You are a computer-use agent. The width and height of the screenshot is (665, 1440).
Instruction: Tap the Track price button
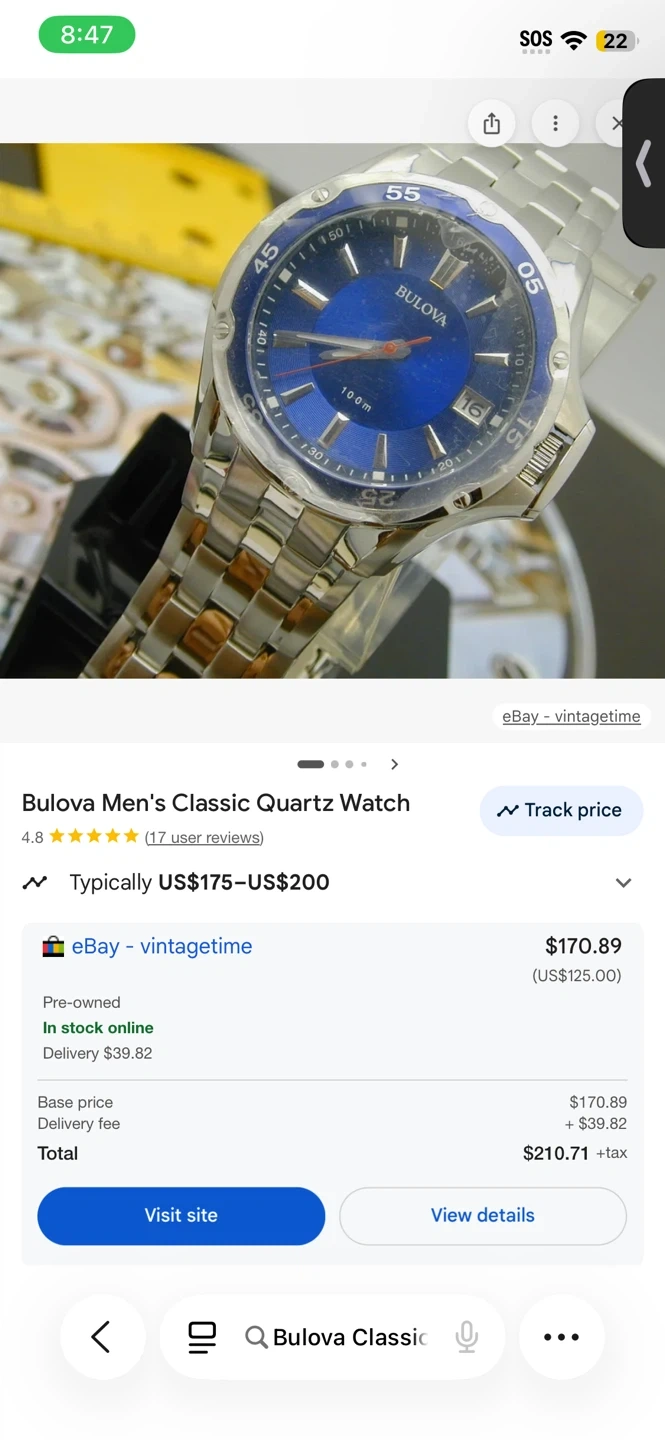tap(561, 810)
